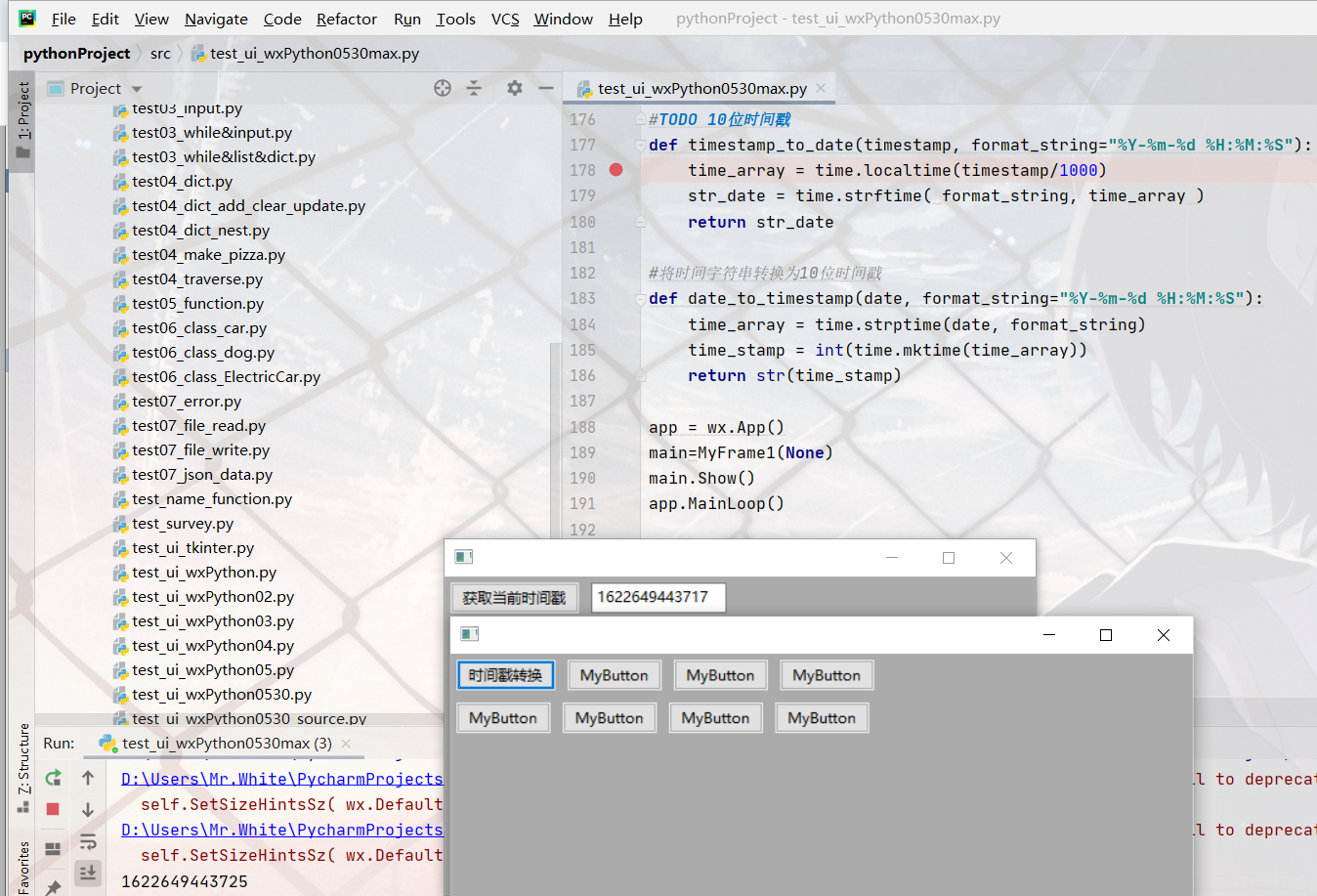This screenshot has height=896, width=1317.
Task: Open the Z: Structure side tool window
Action: [22, 768]
